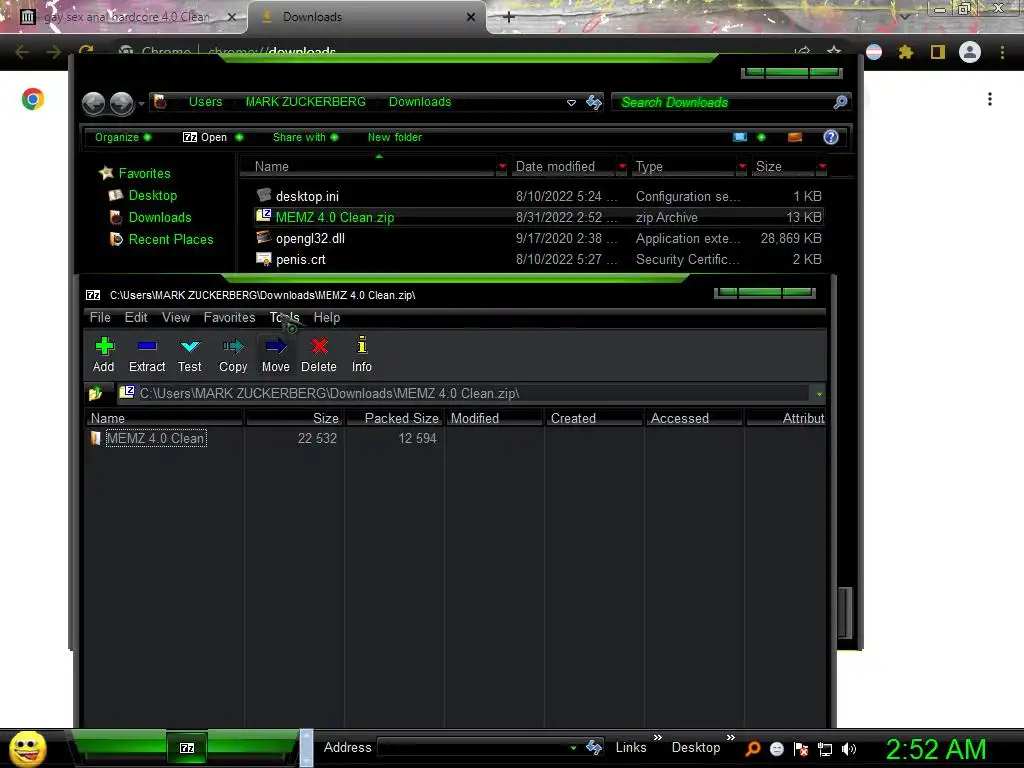The image size is (1024, 768).
Task: Click the Explorer back arrow button
Action: (93, 103)
